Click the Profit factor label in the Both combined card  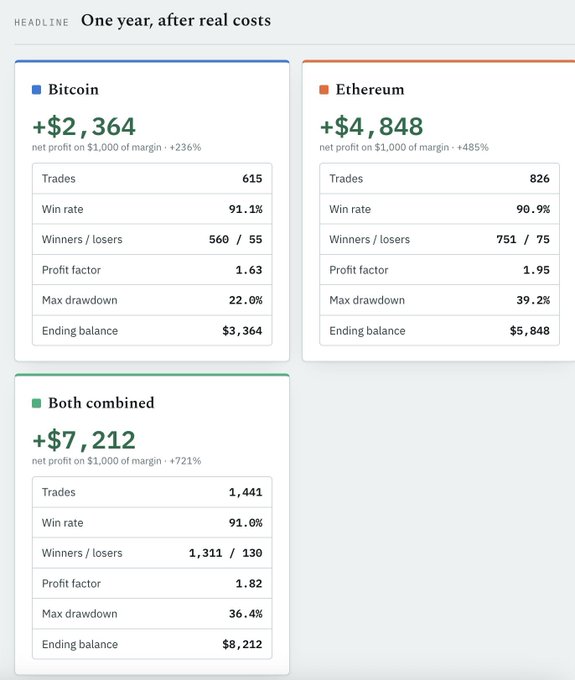(71, 583)
